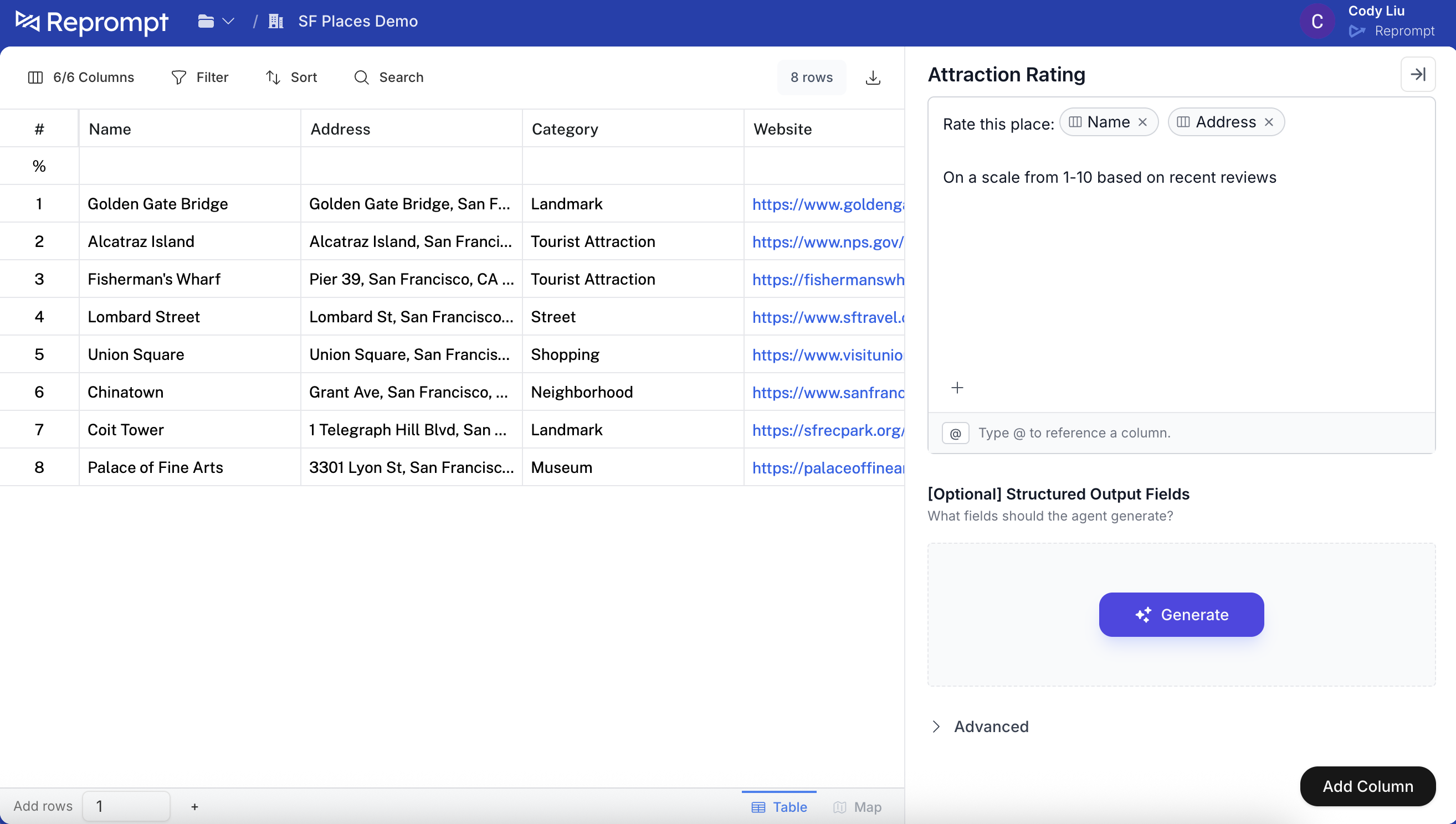Screen dimensions: 1456x824
Task: Open the Golden Gate Bridge website link
Action: 828,204
